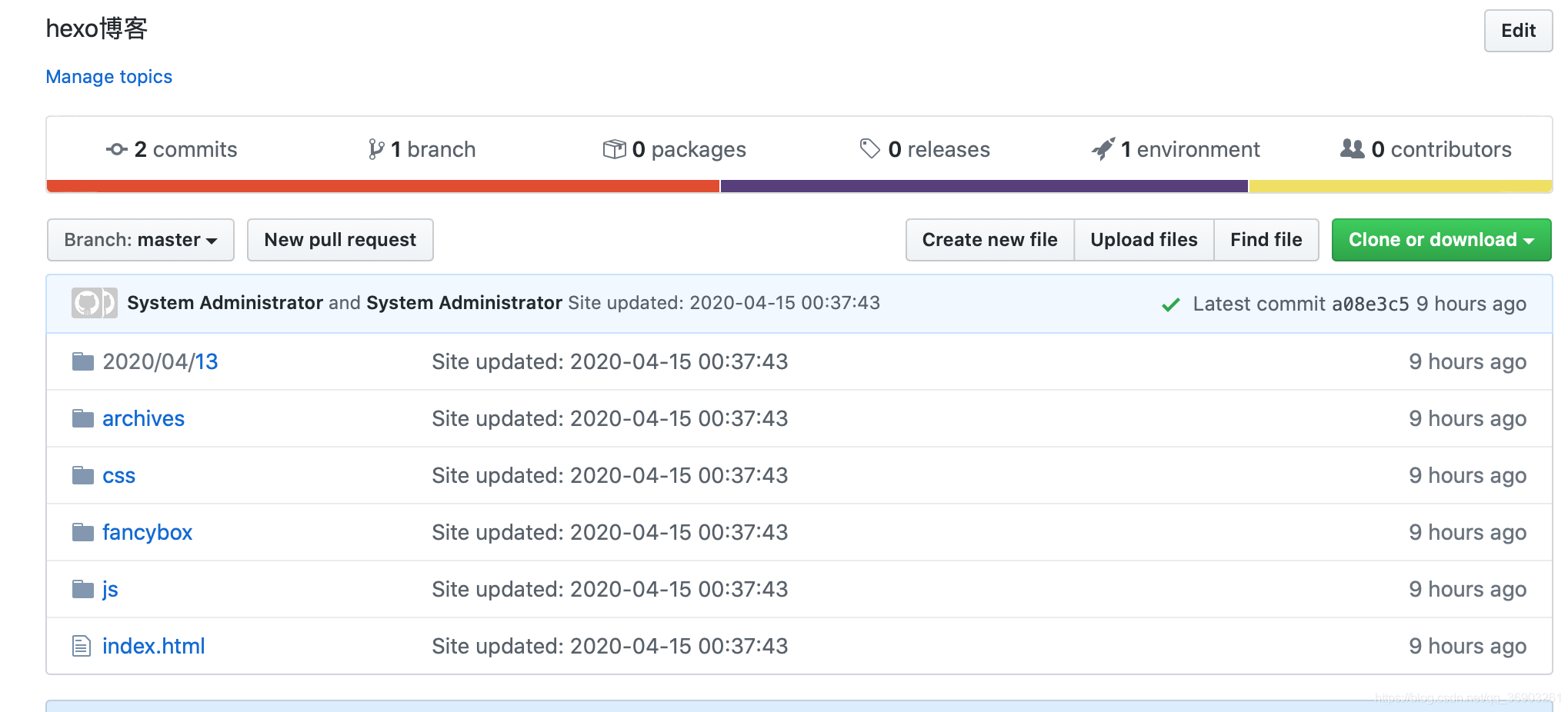Click the branch fork icon
Screen dimensions: 1568x712
(x=376, y=149)
